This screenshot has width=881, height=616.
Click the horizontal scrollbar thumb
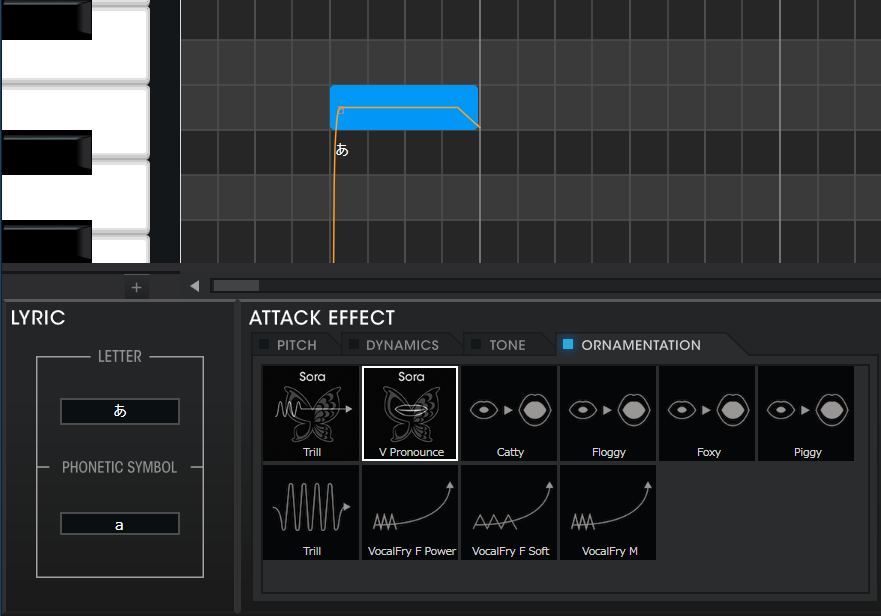point(236,286)
